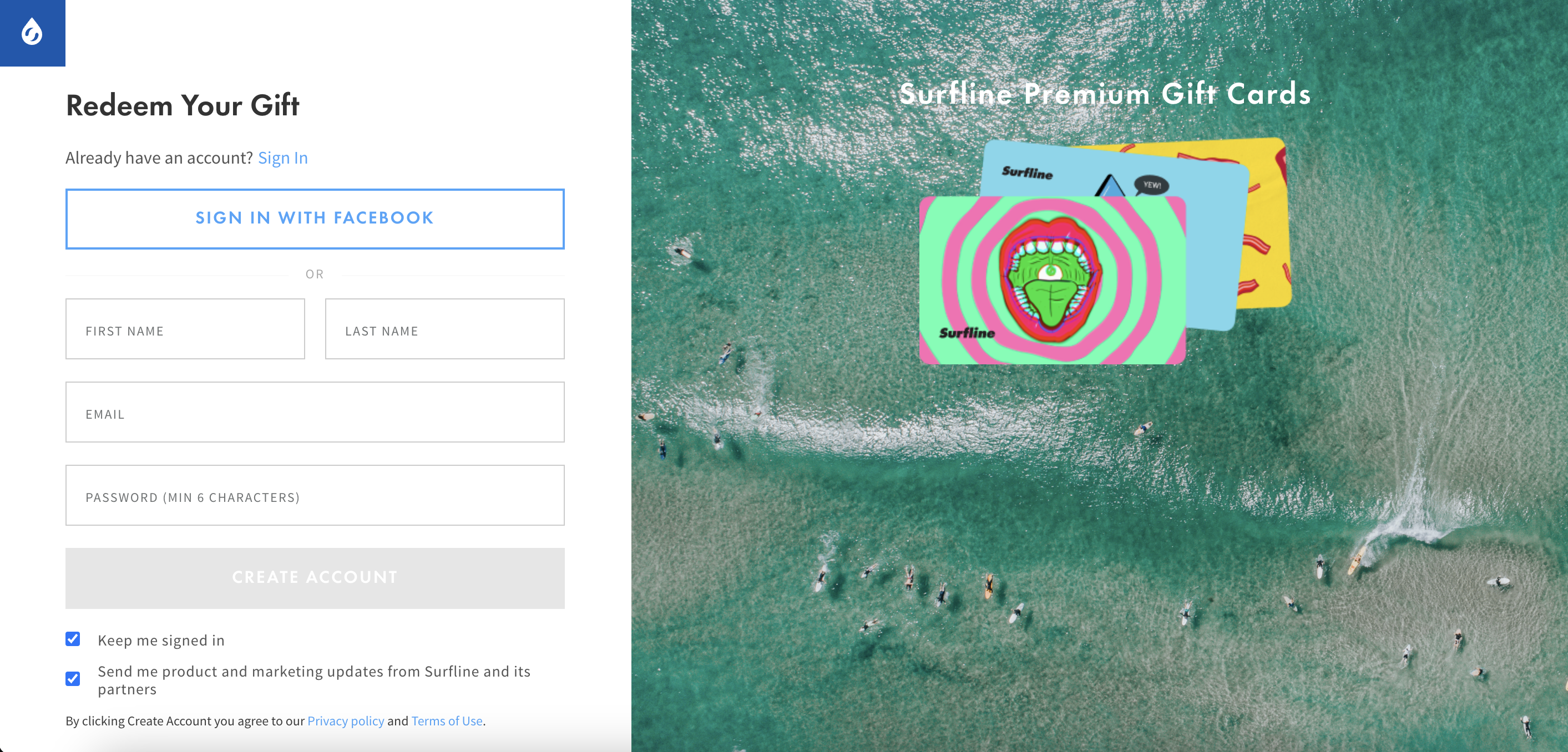Image resolution: width=1568 pixels, height=752 pixels.
Task: Click Sign In With Facebook button
Action: (x=315, y=219)
